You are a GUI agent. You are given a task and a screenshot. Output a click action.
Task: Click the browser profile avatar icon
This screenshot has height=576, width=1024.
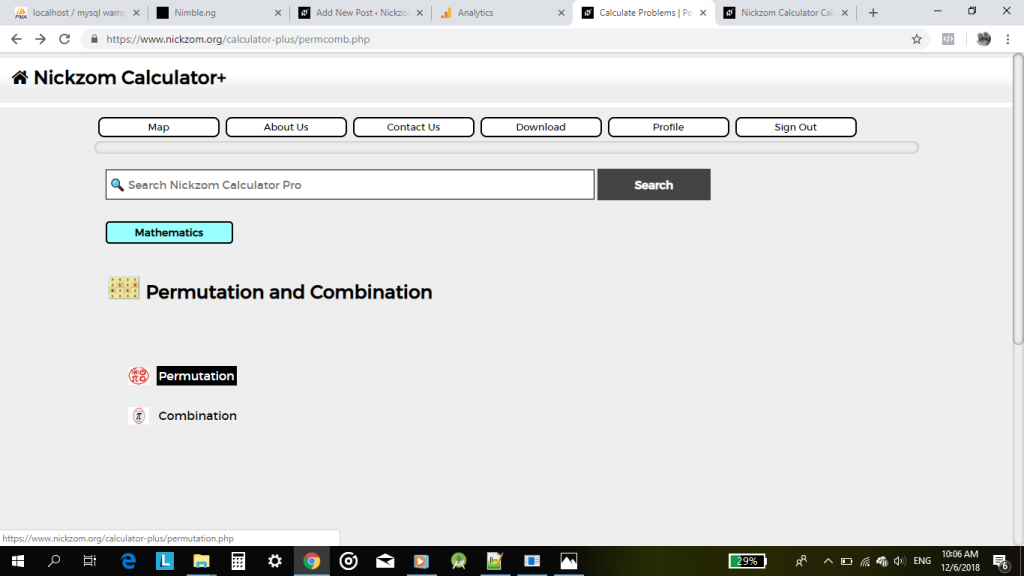[x=984, y=39]
